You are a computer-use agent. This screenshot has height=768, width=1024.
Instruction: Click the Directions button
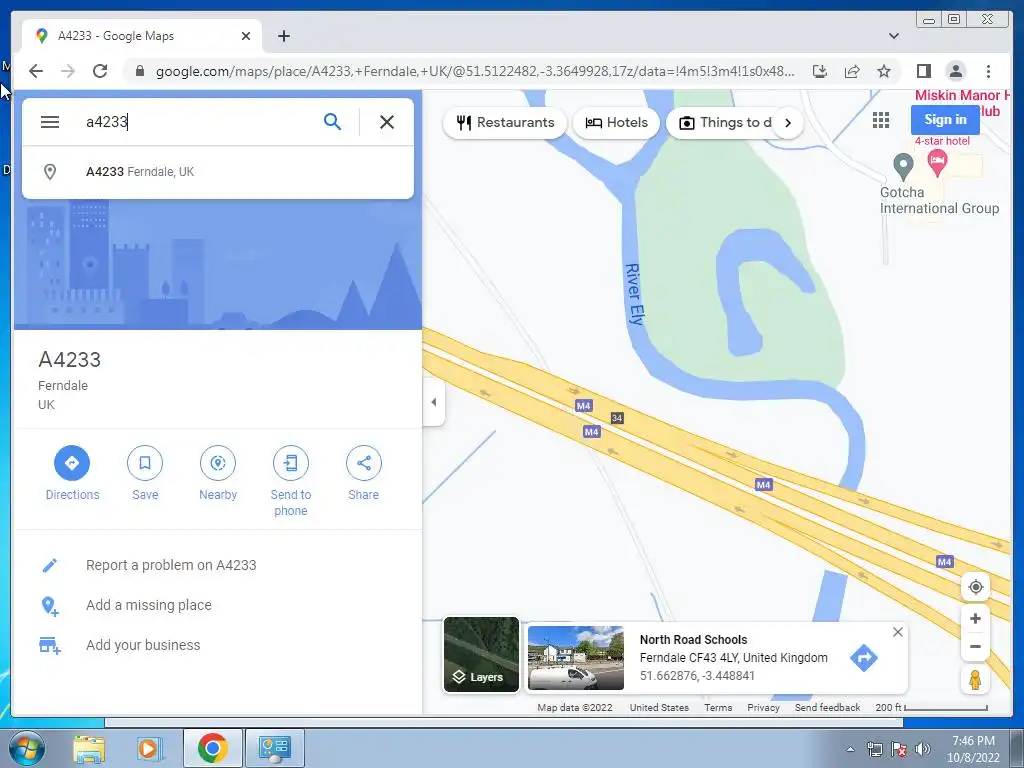(x=72, y=473)
